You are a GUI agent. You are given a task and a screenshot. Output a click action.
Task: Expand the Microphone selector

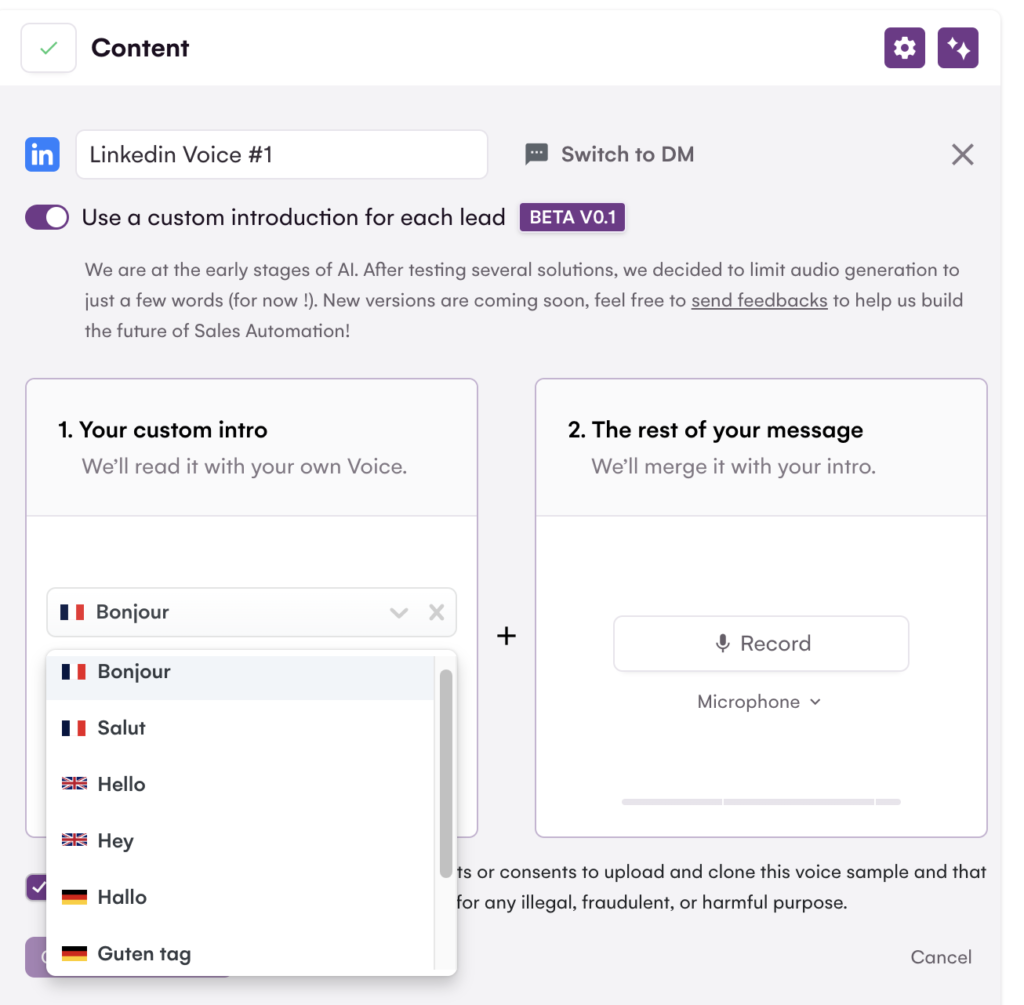759,702
